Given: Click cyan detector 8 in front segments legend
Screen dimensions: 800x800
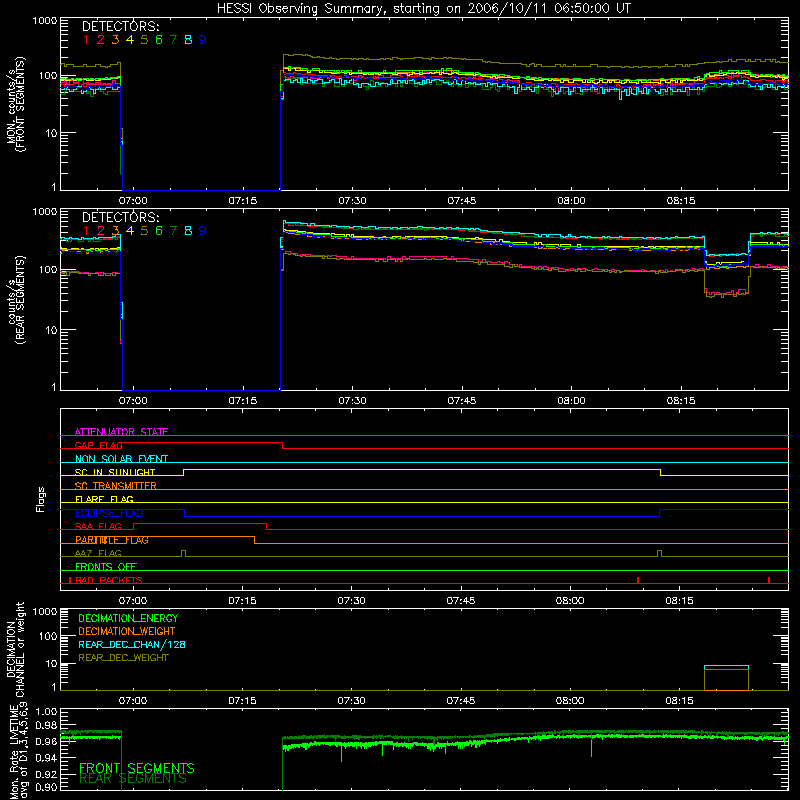Looking at the screenshot, I should [x=188, y=39].
